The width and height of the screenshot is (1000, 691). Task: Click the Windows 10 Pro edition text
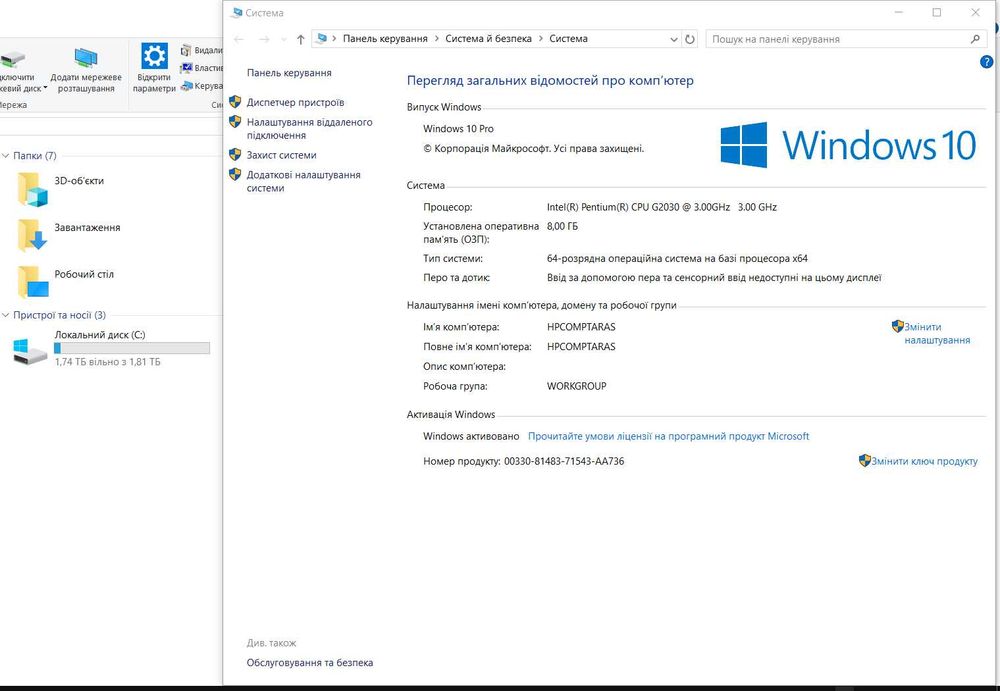pyautogui.click(x=458, y=129)
